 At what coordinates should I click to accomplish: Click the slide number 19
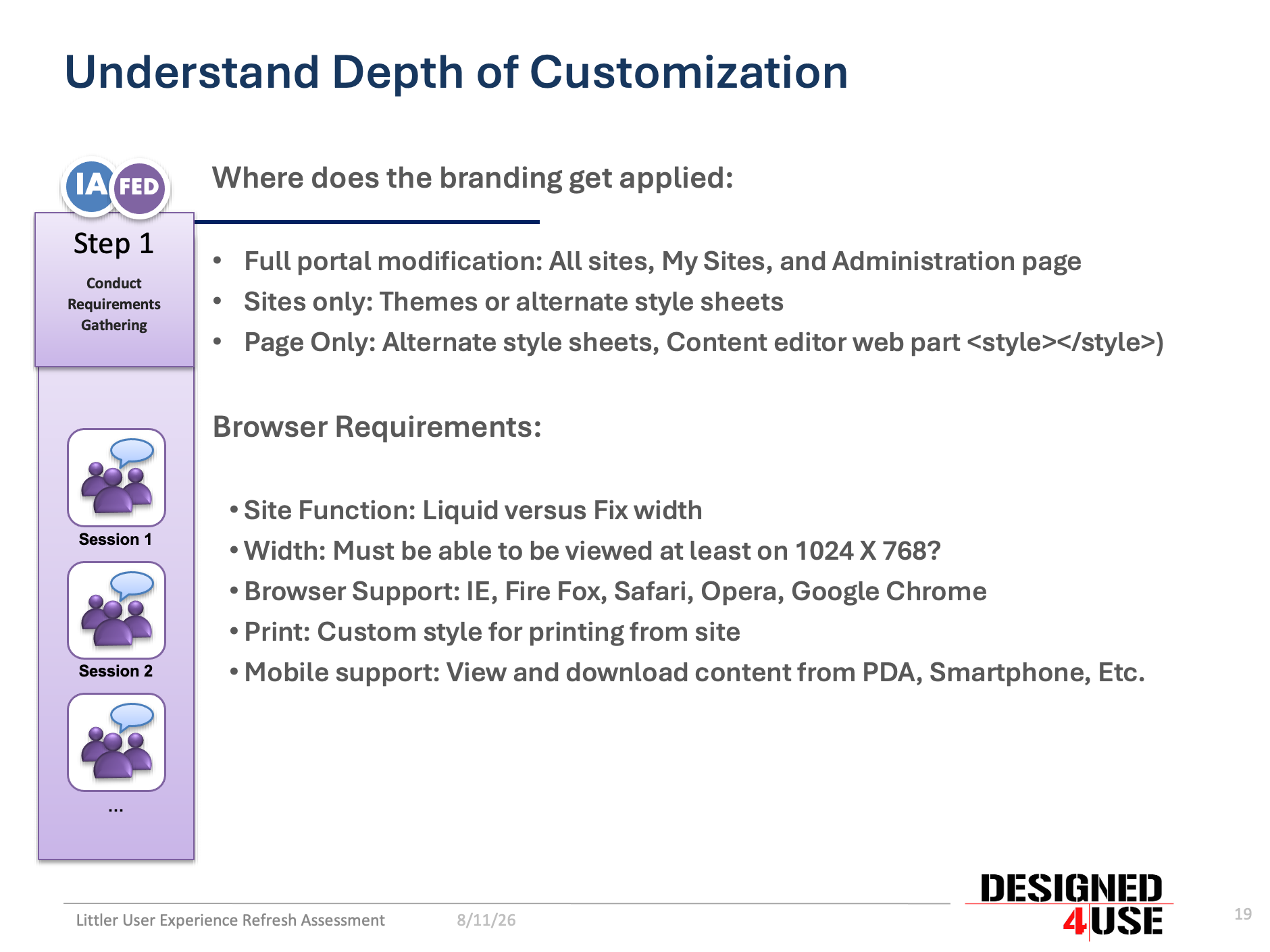click(x=1243, y=914)
